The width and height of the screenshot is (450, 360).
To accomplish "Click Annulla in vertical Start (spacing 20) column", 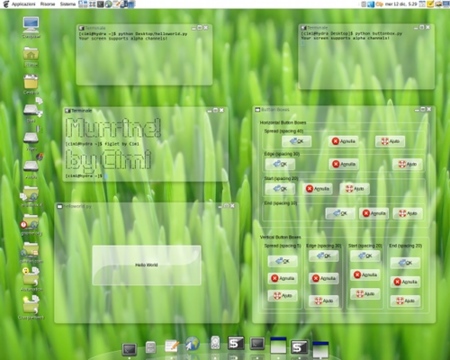I will [x=365, y=275].
